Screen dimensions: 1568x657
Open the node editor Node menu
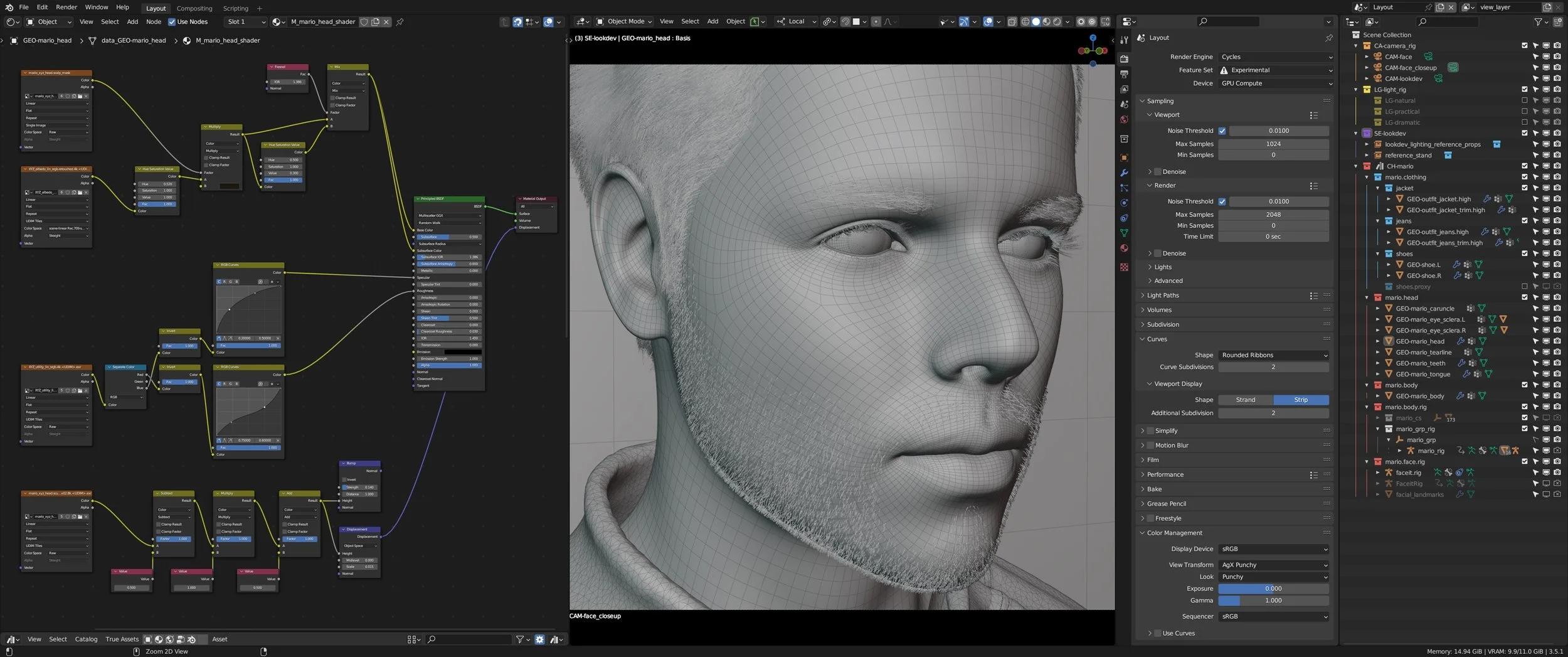point(154,22)
